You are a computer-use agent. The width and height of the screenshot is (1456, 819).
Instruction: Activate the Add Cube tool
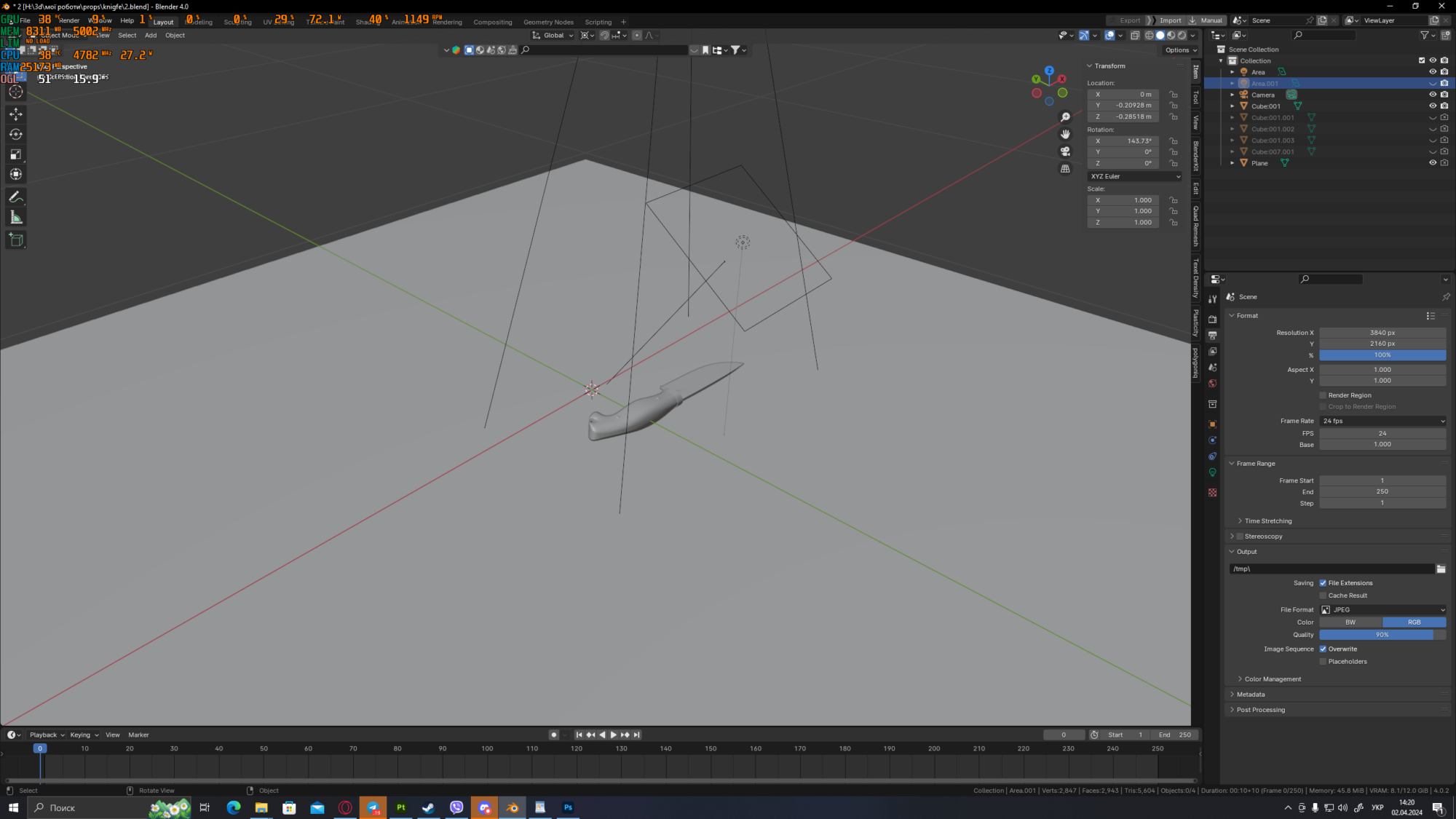pyautogui.click(x=15, y=240)
